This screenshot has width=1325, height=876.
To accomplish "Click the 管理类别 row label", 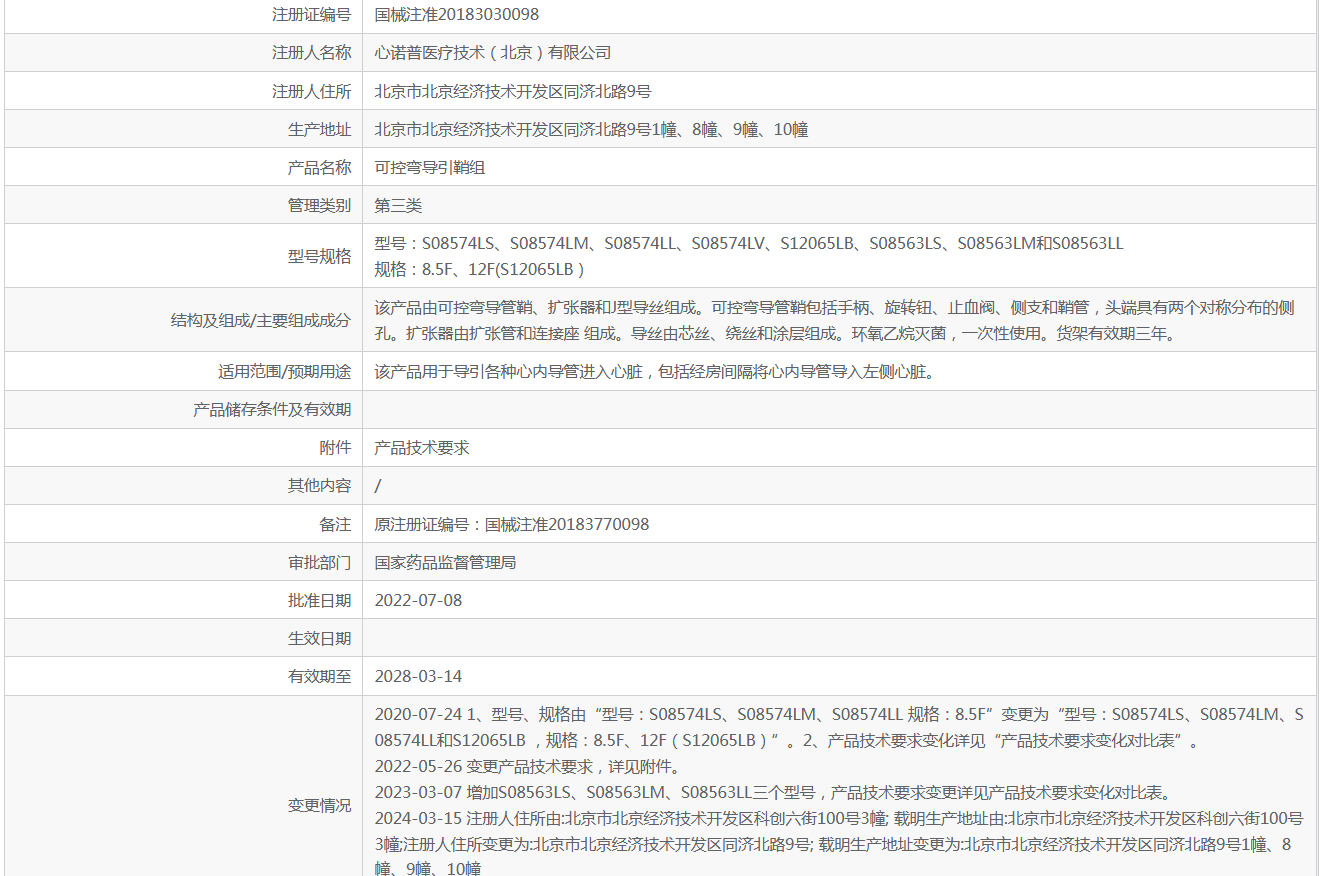I will (319, 206).
